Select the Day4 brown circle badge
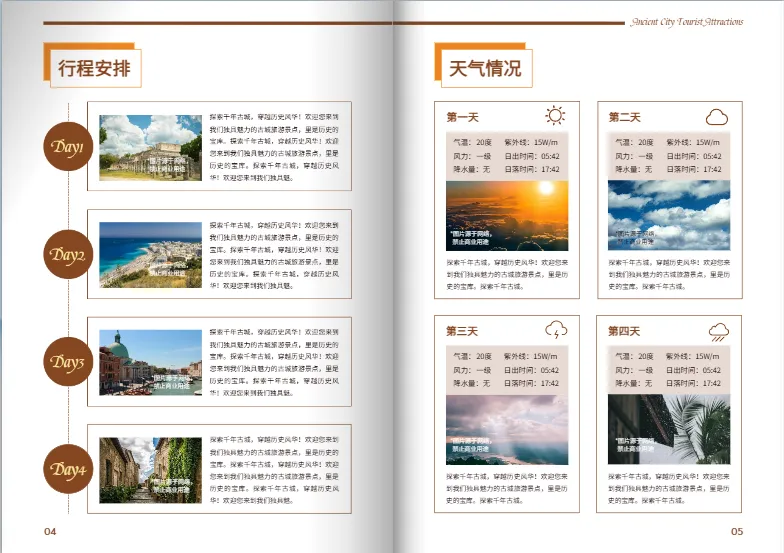The height and width of the screenshot is (553, 784). (69, 469)
